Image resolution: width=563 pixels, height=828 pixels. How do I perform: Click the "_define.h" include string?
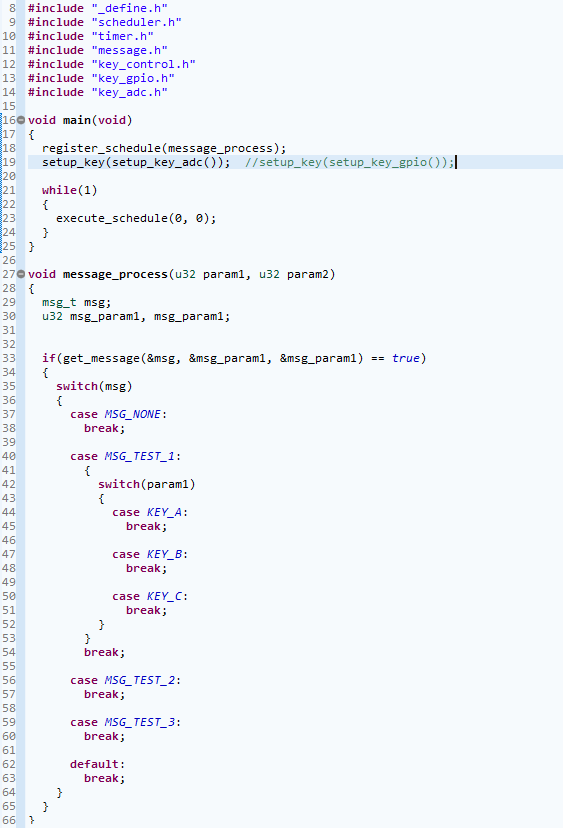pos(129,8)
